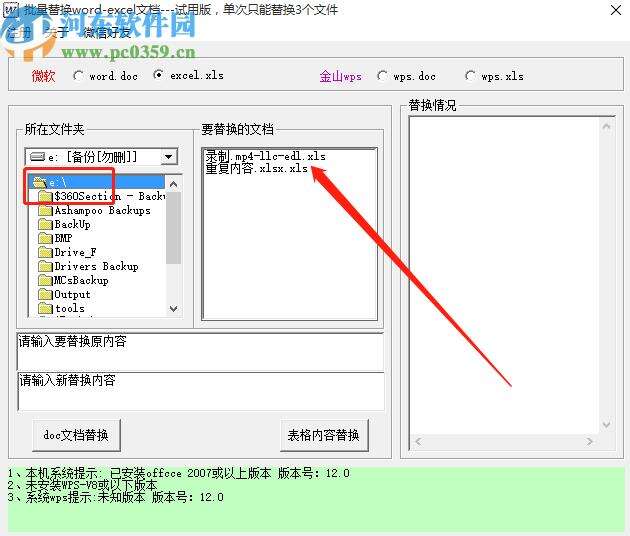
Task: Open the 关于 menu
Action: point(56,32)
